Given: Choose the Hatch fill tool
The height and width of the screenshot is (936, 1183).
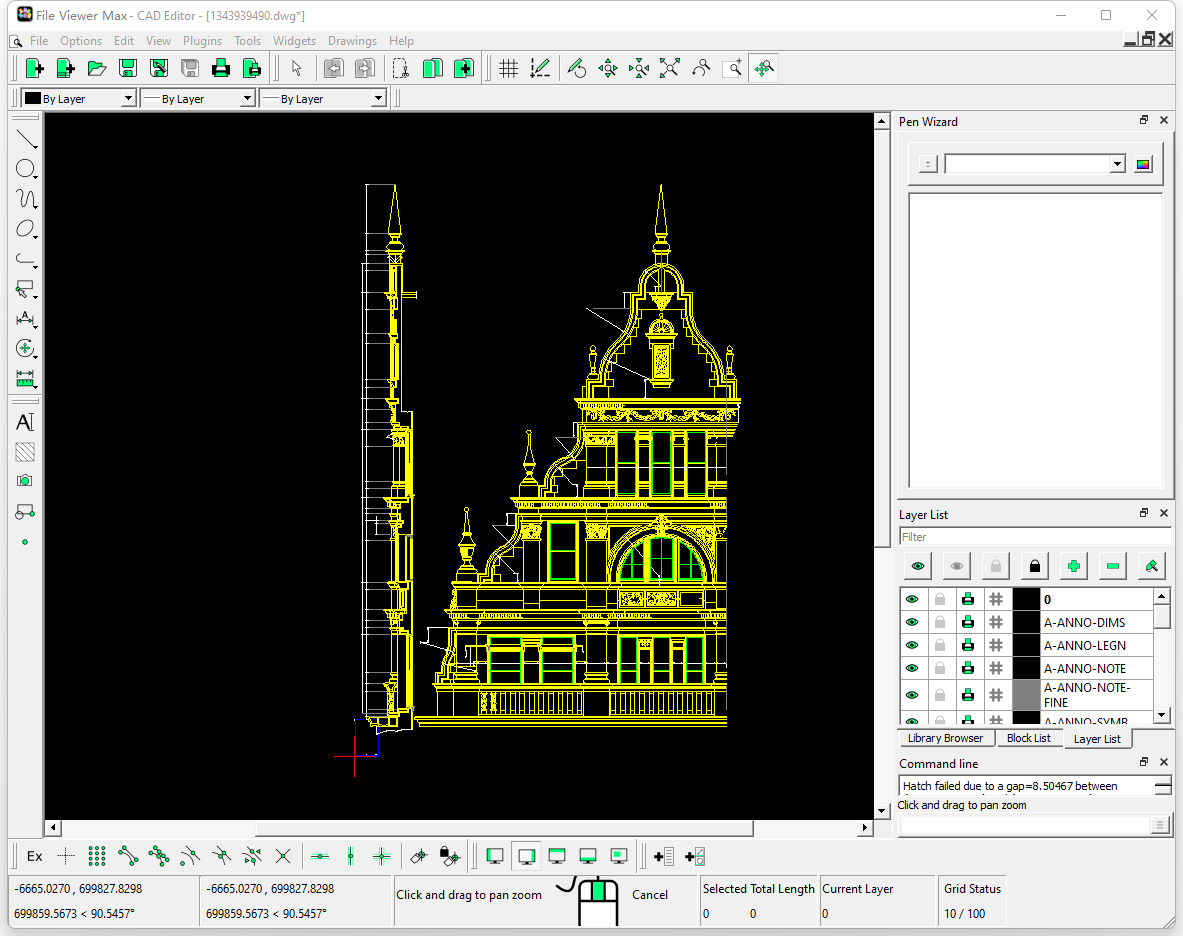Looking at the screenshot, I should (x=25, y=452).
